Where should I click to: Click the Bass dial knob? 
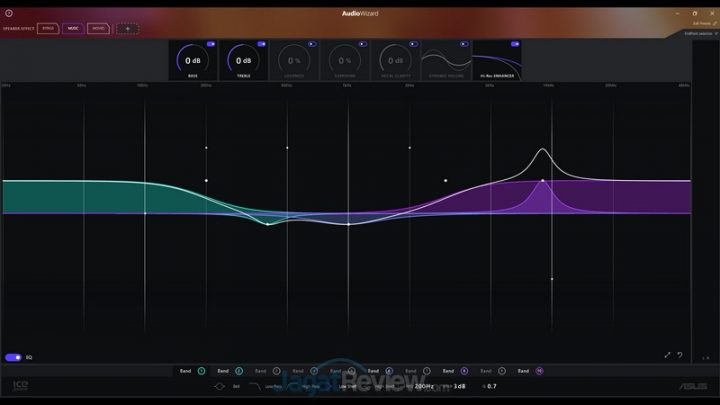click(193, 61)
